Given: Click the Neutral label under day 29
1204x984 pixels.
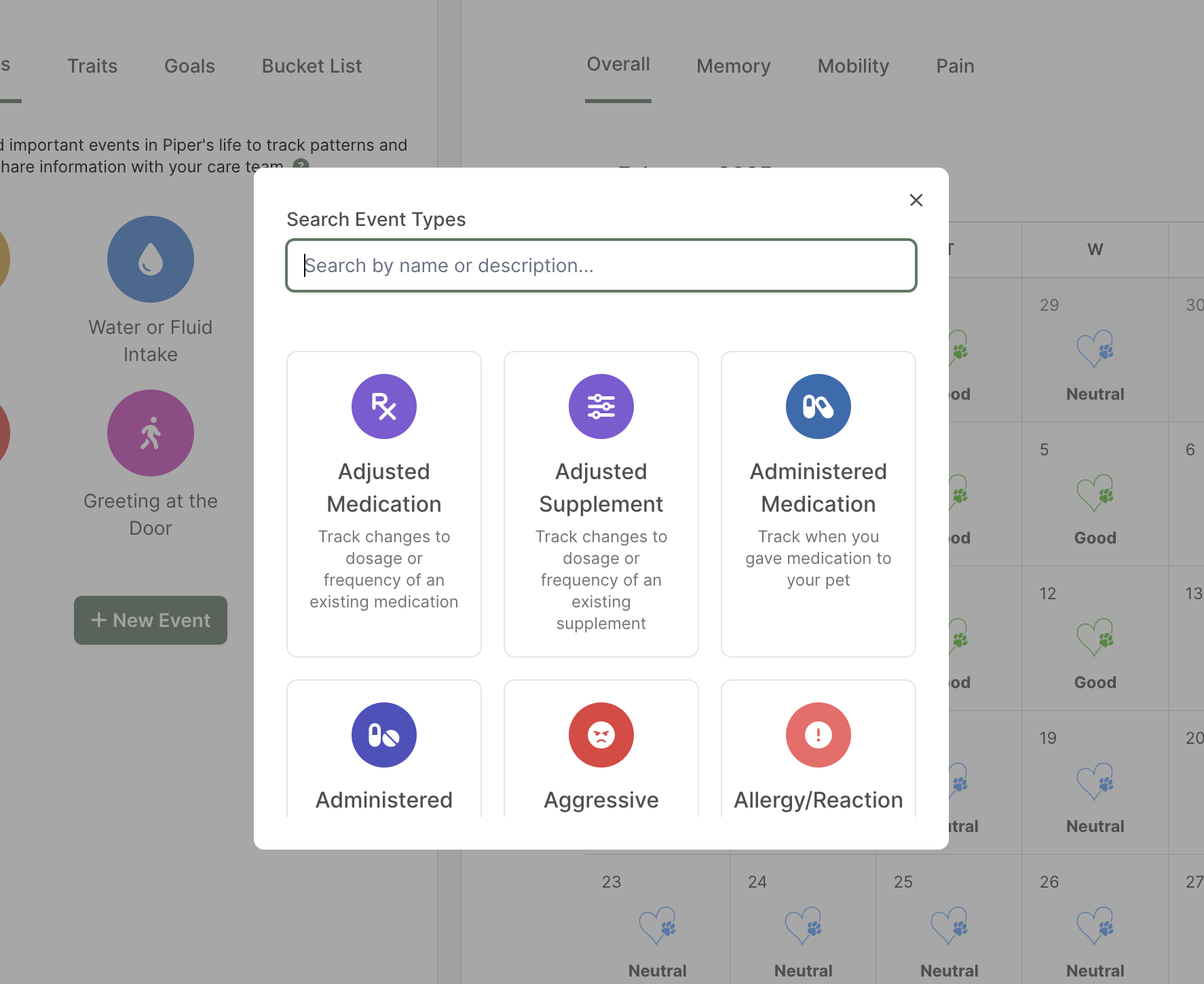Looking at the screenshot, I should click(x=1095, y=394).
